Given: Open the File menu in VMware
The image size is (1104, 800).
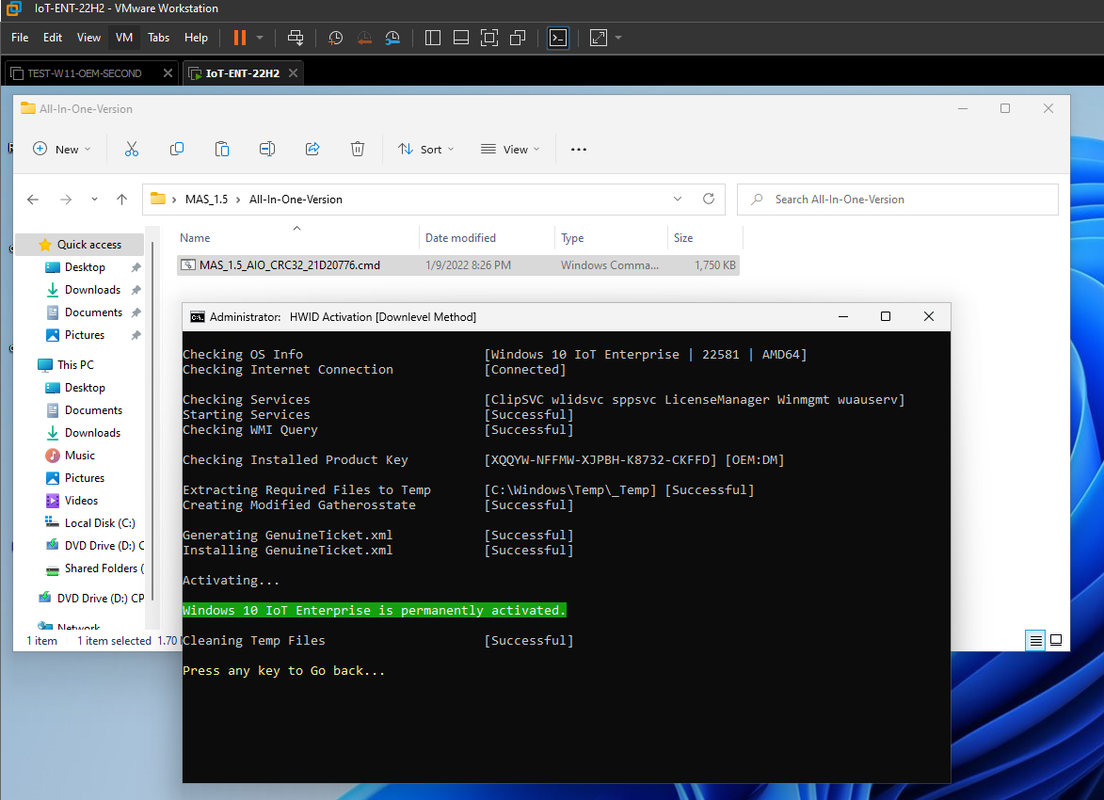Looking at the screenshot, I should (20, 38).
